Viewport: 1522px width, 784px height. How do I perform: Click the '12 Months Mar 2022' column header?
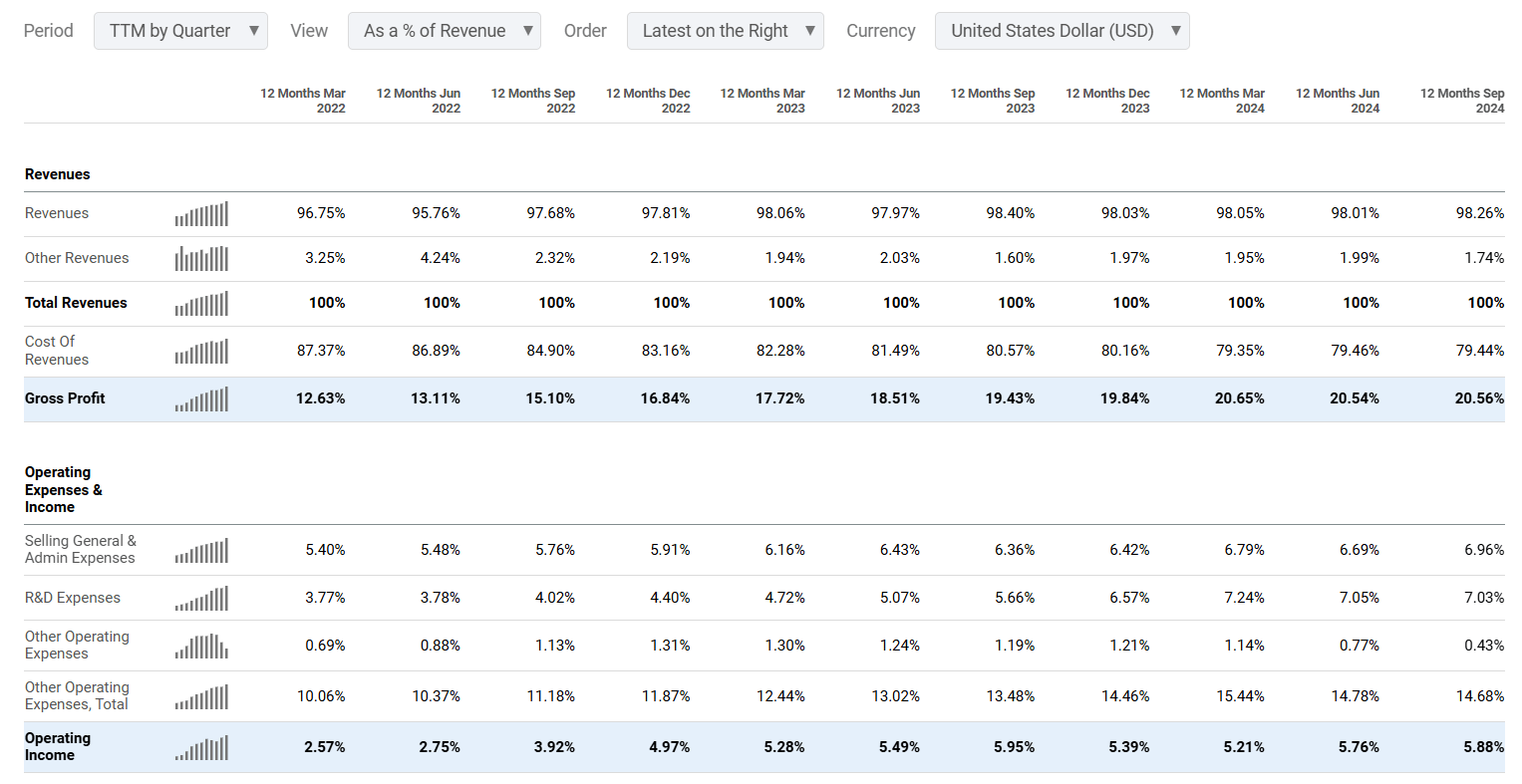coord(303,101)
